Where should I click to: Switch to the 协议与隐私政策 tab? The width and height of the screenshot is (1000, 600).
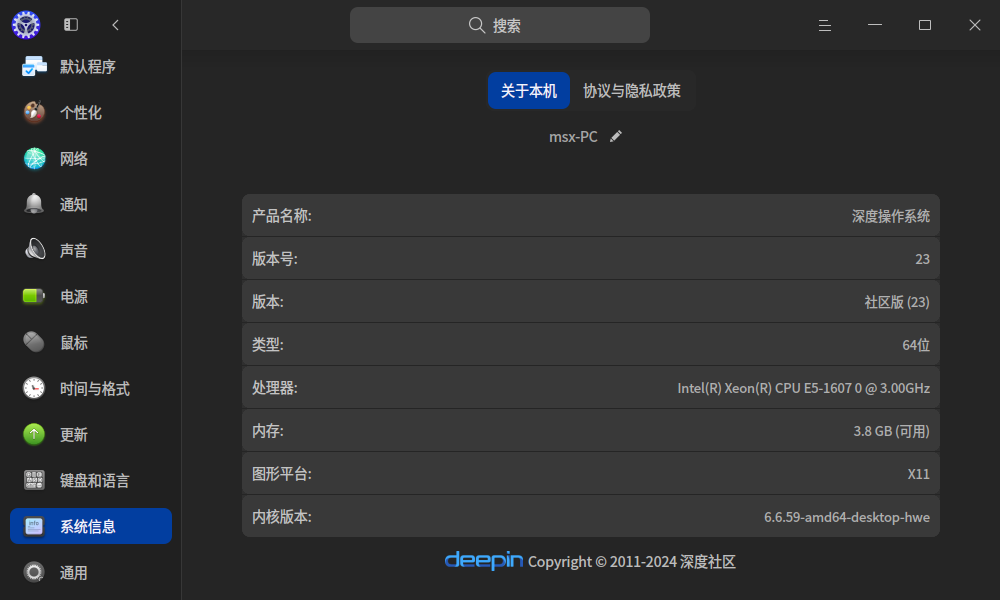(631, 91)
